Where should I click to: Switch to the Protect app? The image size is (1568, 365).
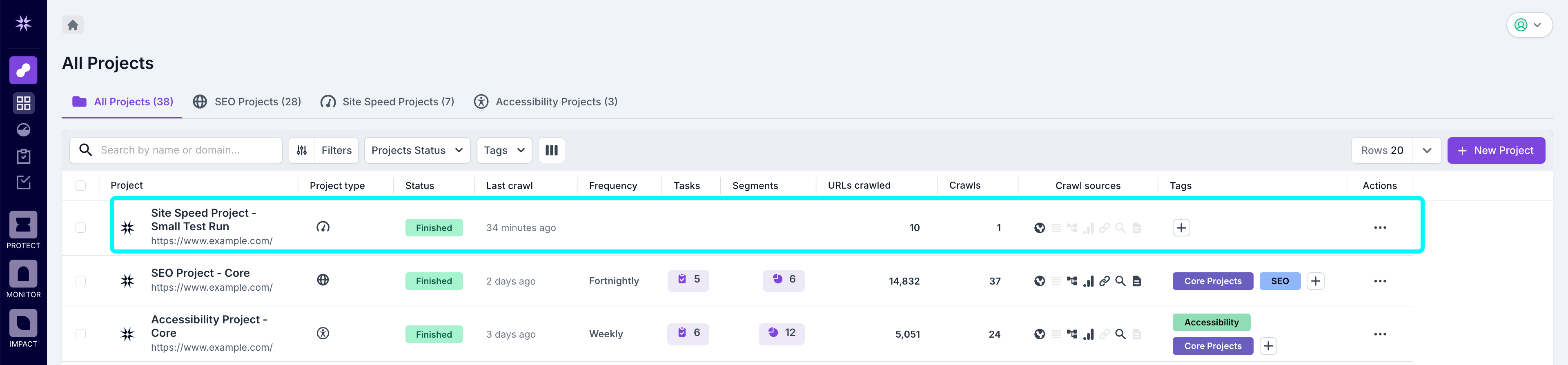[23, 230]
